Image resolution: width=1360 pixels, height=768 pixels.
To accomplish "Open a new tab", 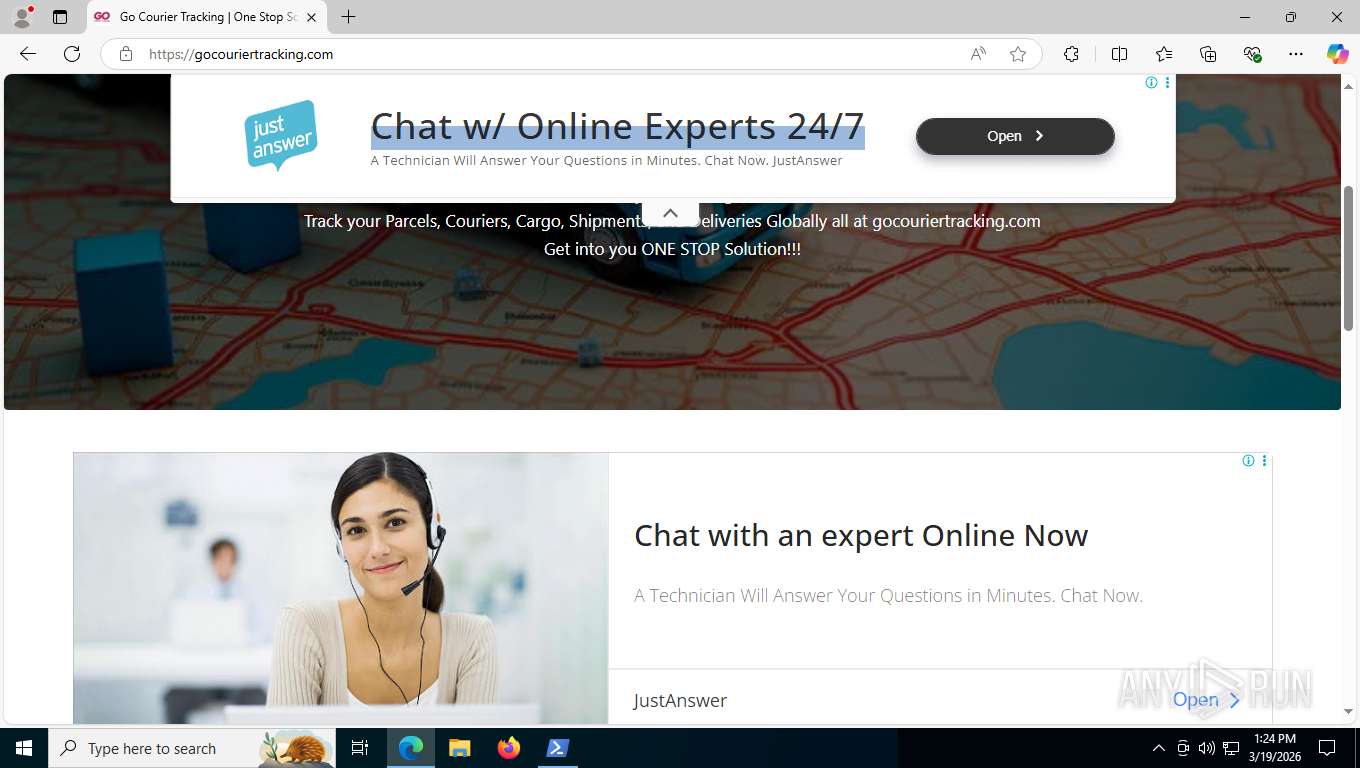I will 348,17.
